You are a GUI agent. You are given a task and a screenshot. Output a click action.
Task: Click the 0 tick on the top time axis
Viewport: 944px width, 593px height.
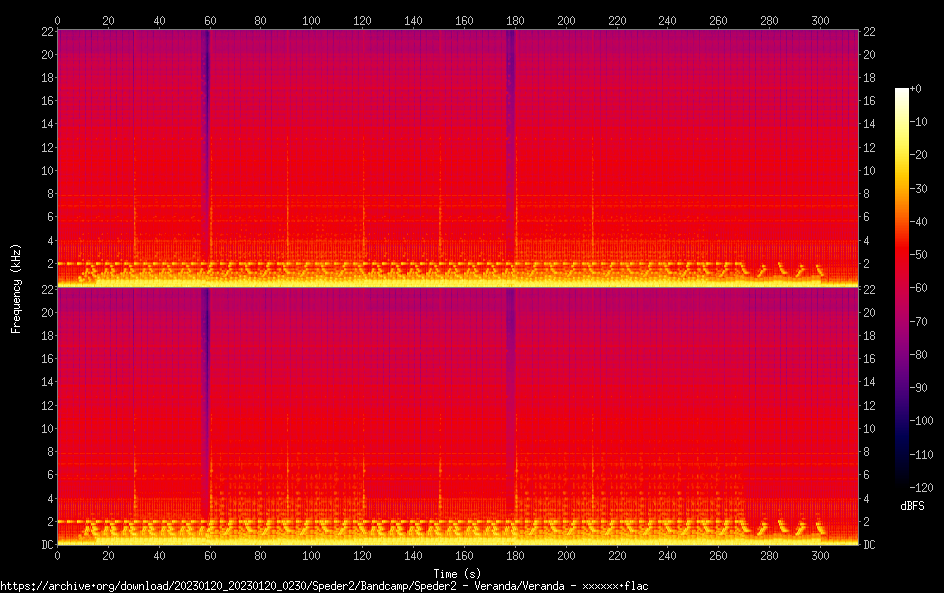click(x=57, y=19)
